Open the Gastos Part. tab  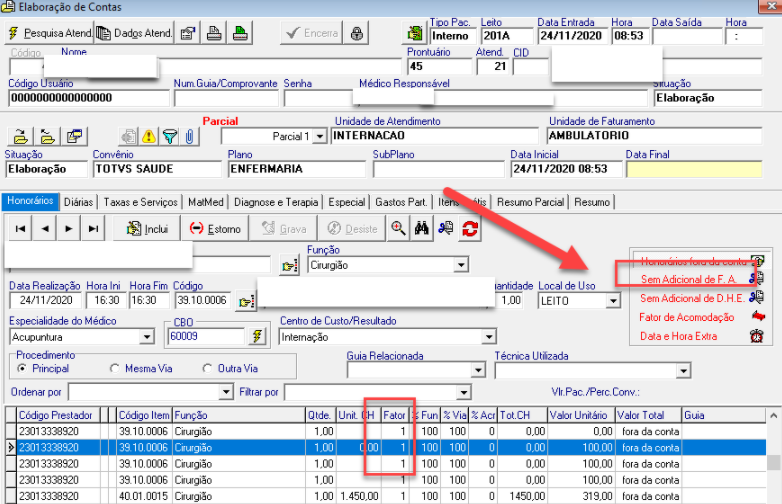pyautogui.click(x=401, y=202)
